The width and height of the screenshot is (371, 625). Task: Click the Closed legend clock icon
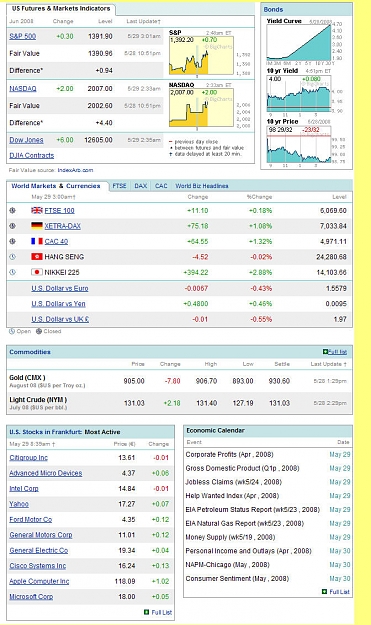click(39, 331)
